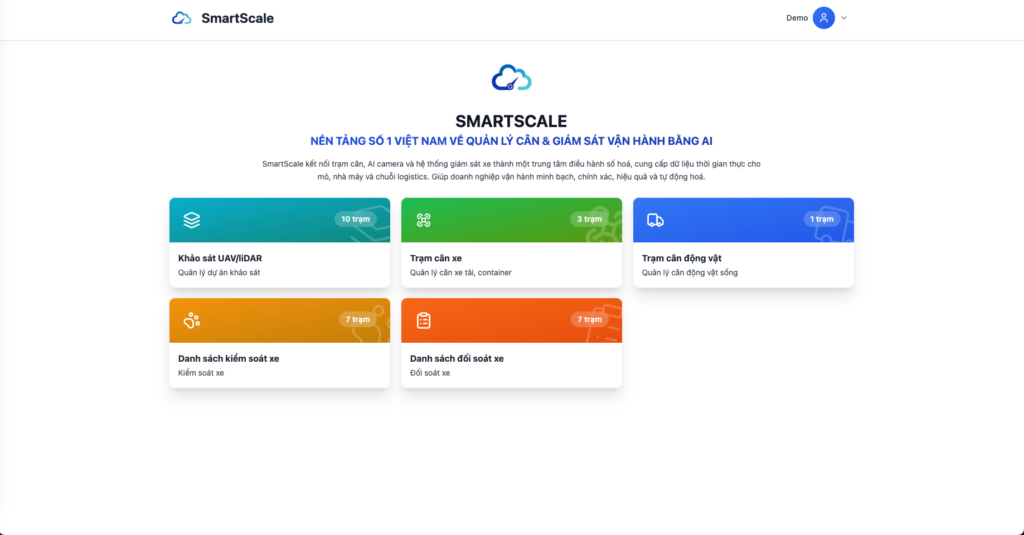This screenshot has height=535, width=1024.
Task: Click the 10 trạm badge
Action: click(355, 219)
